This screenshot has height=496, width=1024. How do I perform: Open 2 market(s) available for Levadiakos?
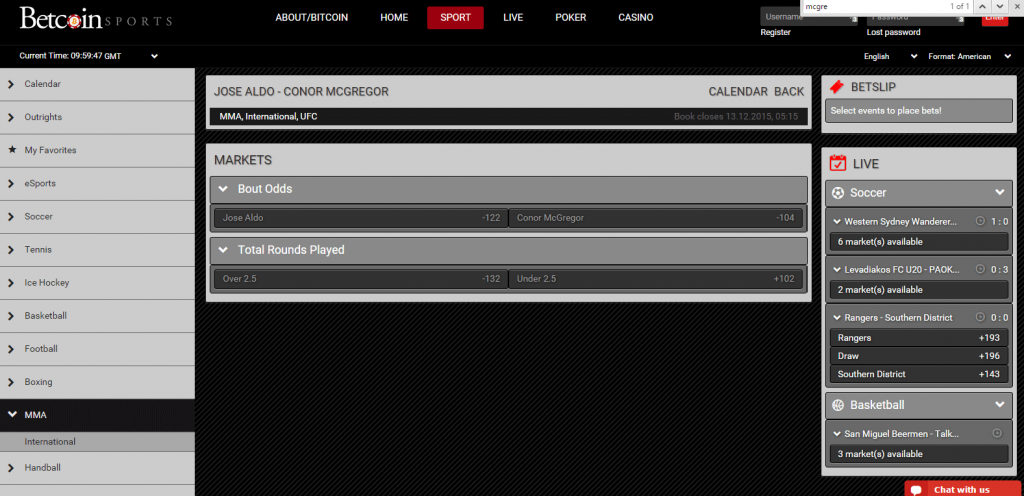point(919,290)
